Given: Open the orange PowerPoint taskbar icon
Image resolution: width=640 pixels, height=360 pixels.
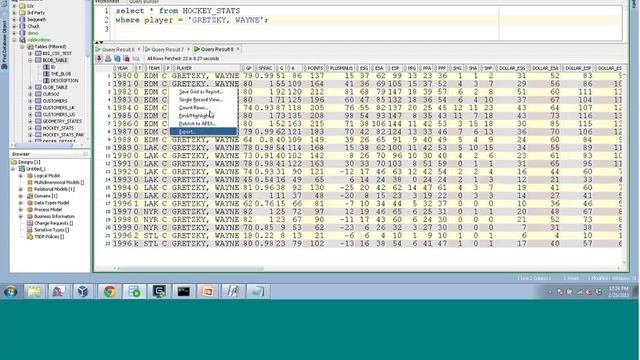Looking at the screenshot, I should click(x=208, y=291).
